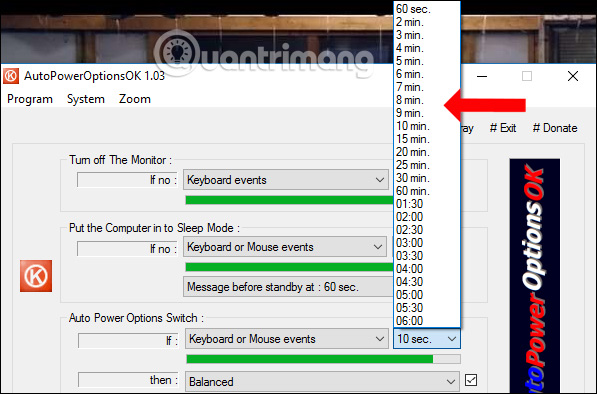The height and width of the screenshot is (394, 597).
Task: Click the AutoPowerOptionsOK title bar icon
Action: click(11, 76)
